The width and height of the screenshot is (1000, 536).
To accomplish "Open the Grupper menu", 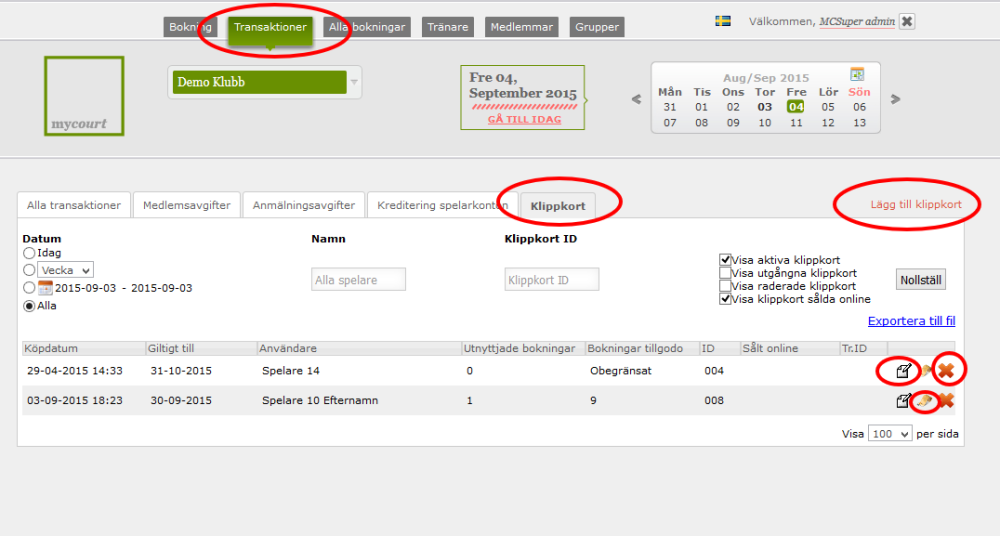I will pos(597,27).
